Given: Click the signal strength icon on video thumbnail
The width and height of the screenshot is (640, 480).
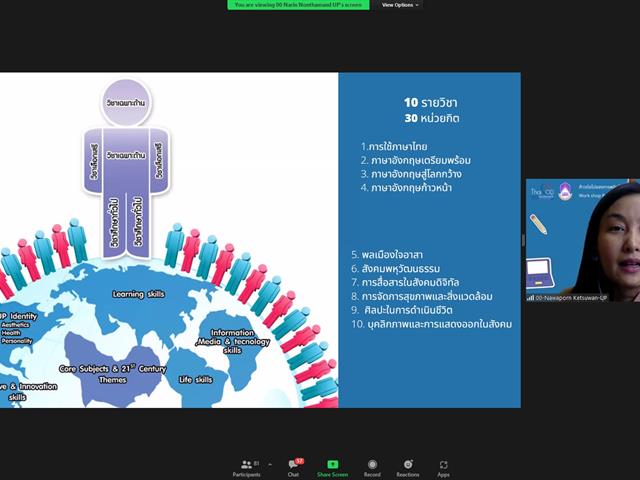Looking at the screenshot, I should click(530, 298).
